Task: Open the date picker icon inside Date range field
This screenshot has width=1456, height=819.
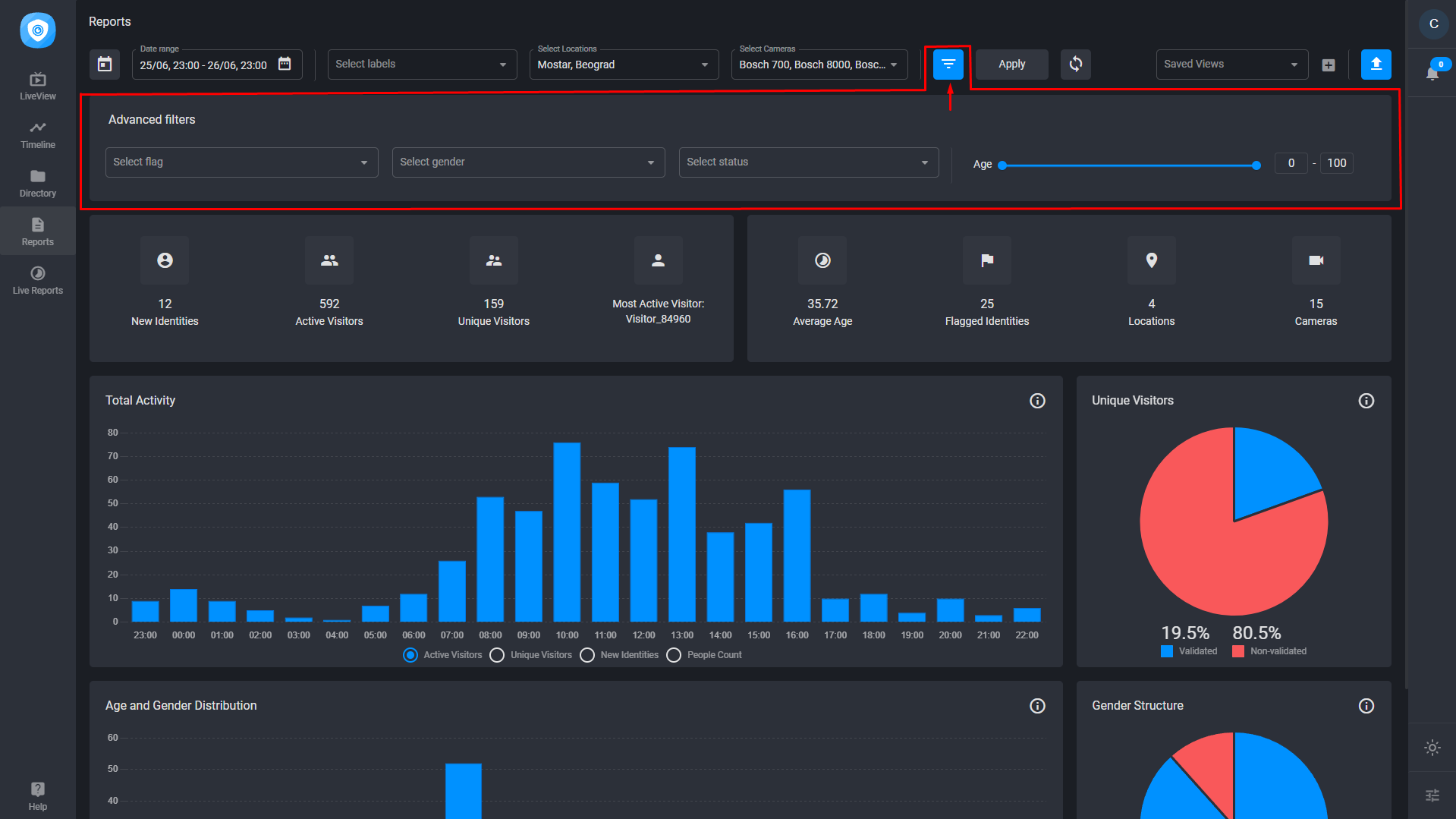Action: (x=285, y=64)
